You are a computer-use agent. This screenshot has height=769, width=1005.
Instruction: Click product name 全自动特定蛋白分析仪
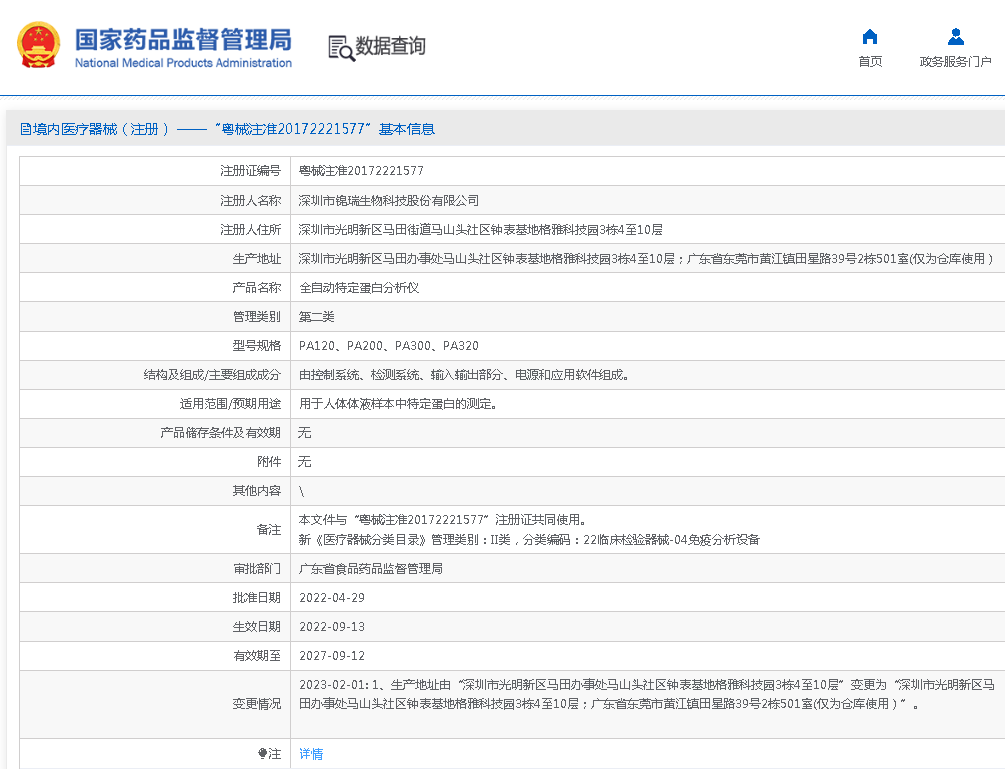[x=359, y=287]
